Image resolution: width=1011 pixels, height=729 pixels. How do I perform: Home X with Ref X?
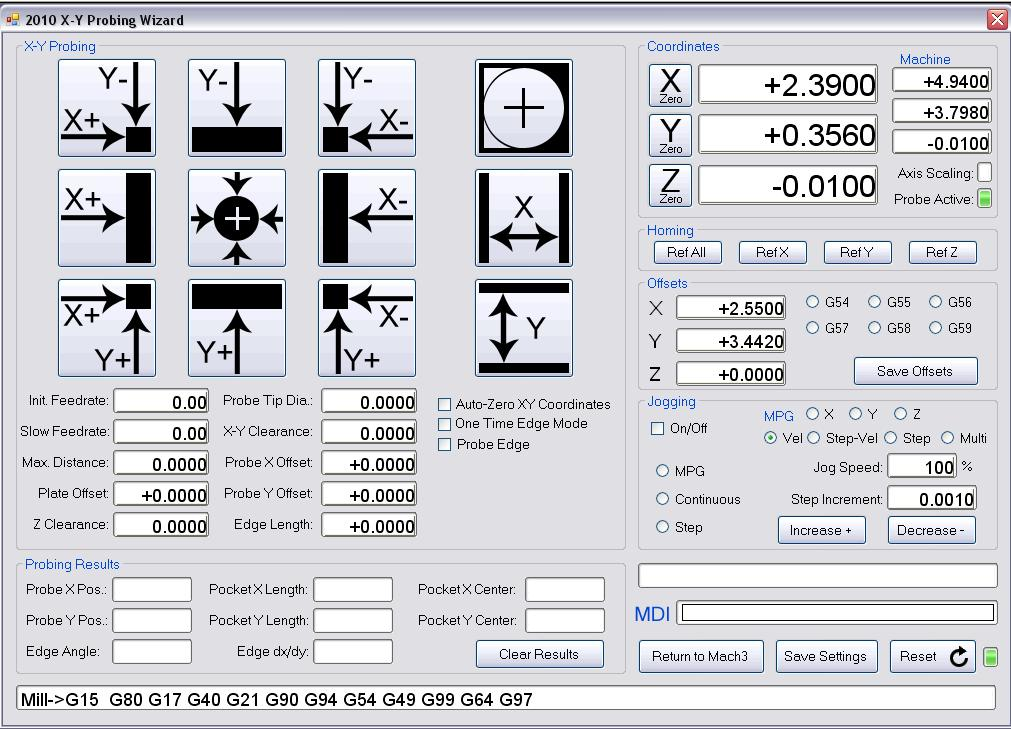click(772, 252)
